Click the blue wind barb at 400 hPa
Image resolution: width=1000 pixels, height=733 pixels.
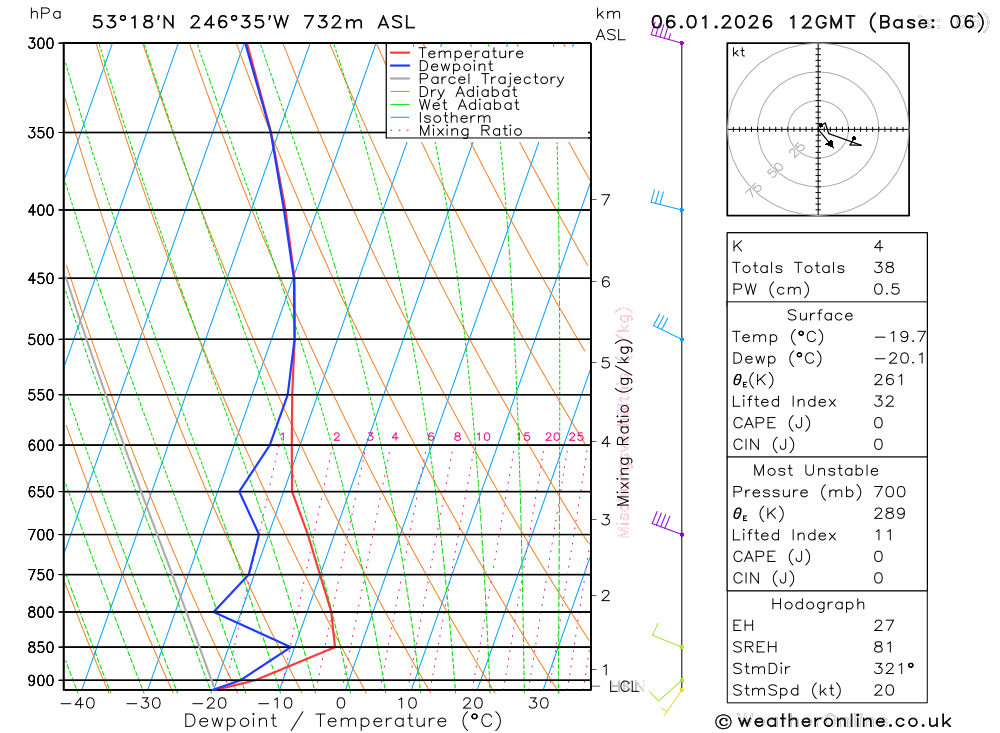tap(667, 200)
